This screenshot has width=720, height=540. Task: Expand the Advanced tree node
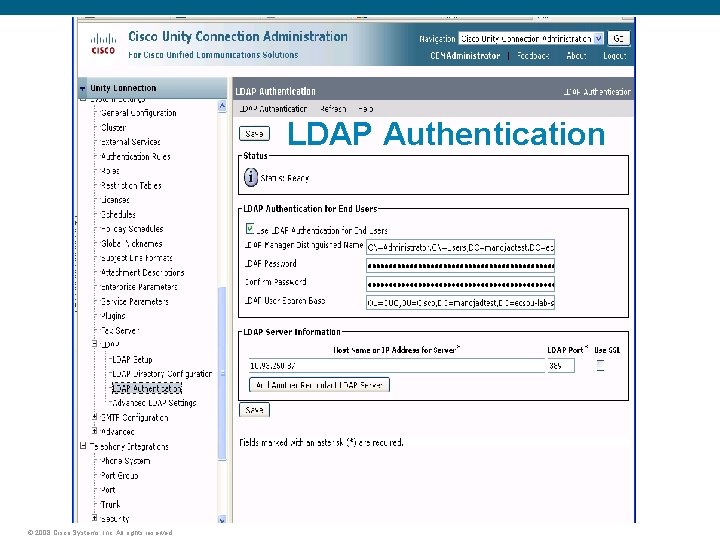tap(94, 431)
